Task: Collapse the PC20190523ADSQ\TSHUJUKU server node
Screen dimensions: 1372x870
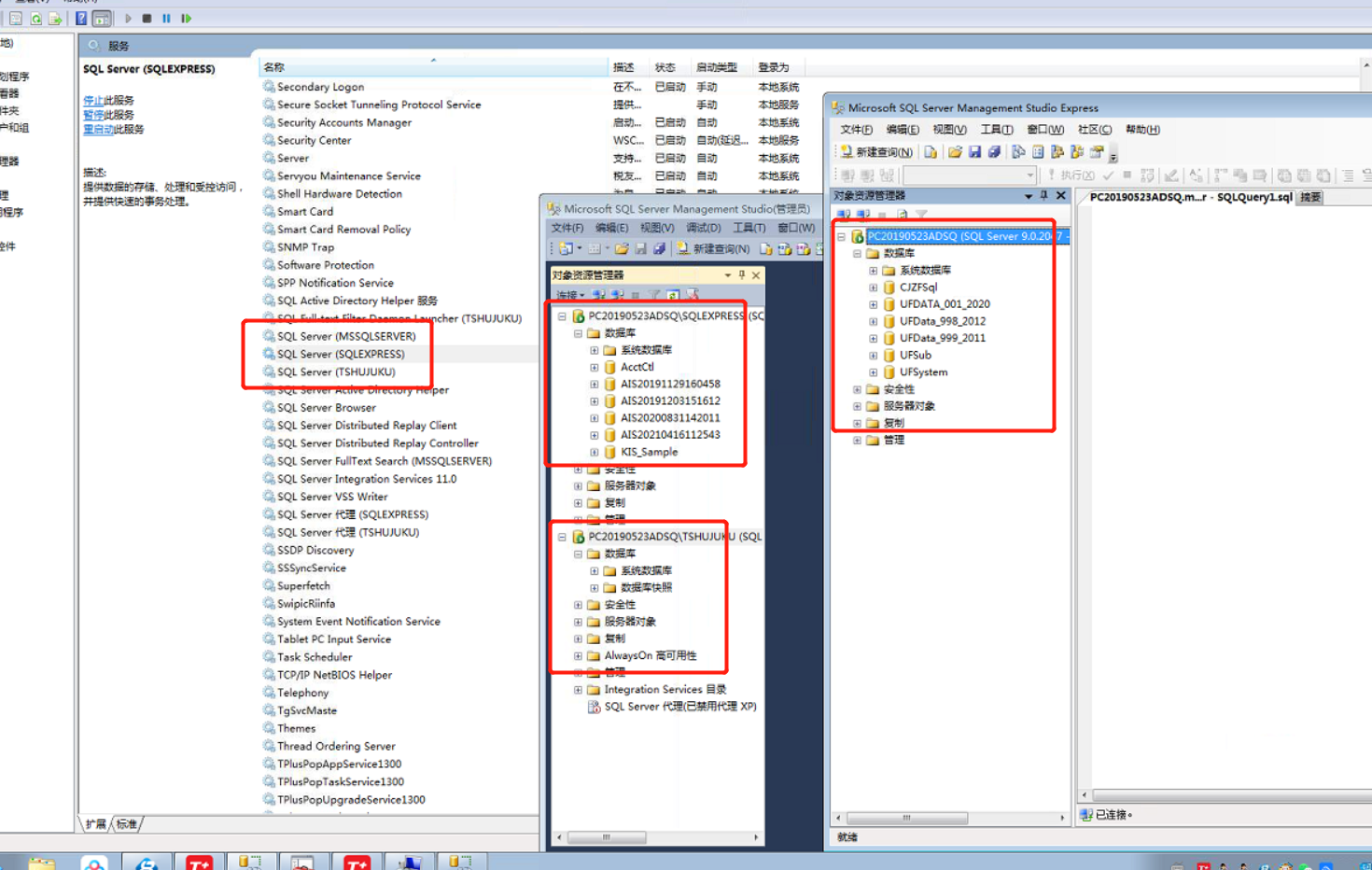Action: tap(562, 537)
